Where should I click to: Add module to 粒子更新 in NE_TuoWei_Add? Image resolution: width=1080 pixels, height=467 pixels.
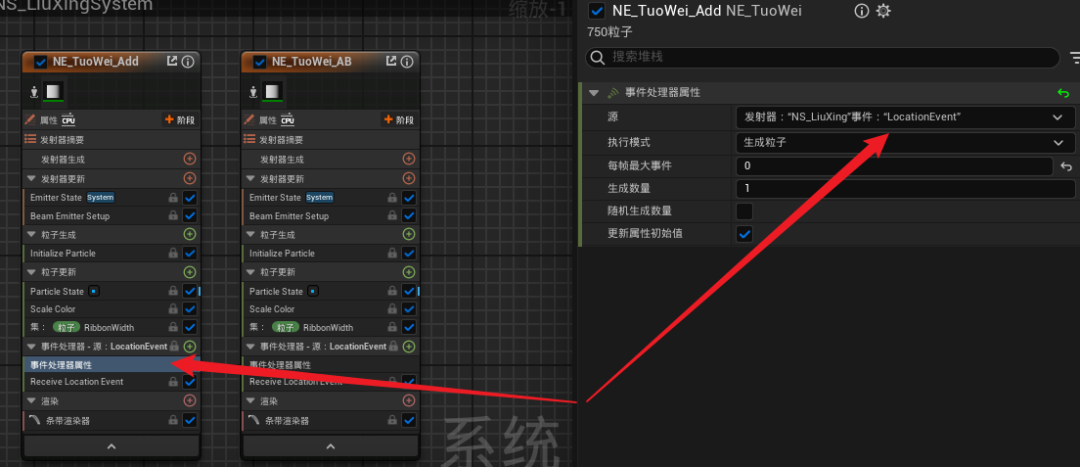click(189, 272)
